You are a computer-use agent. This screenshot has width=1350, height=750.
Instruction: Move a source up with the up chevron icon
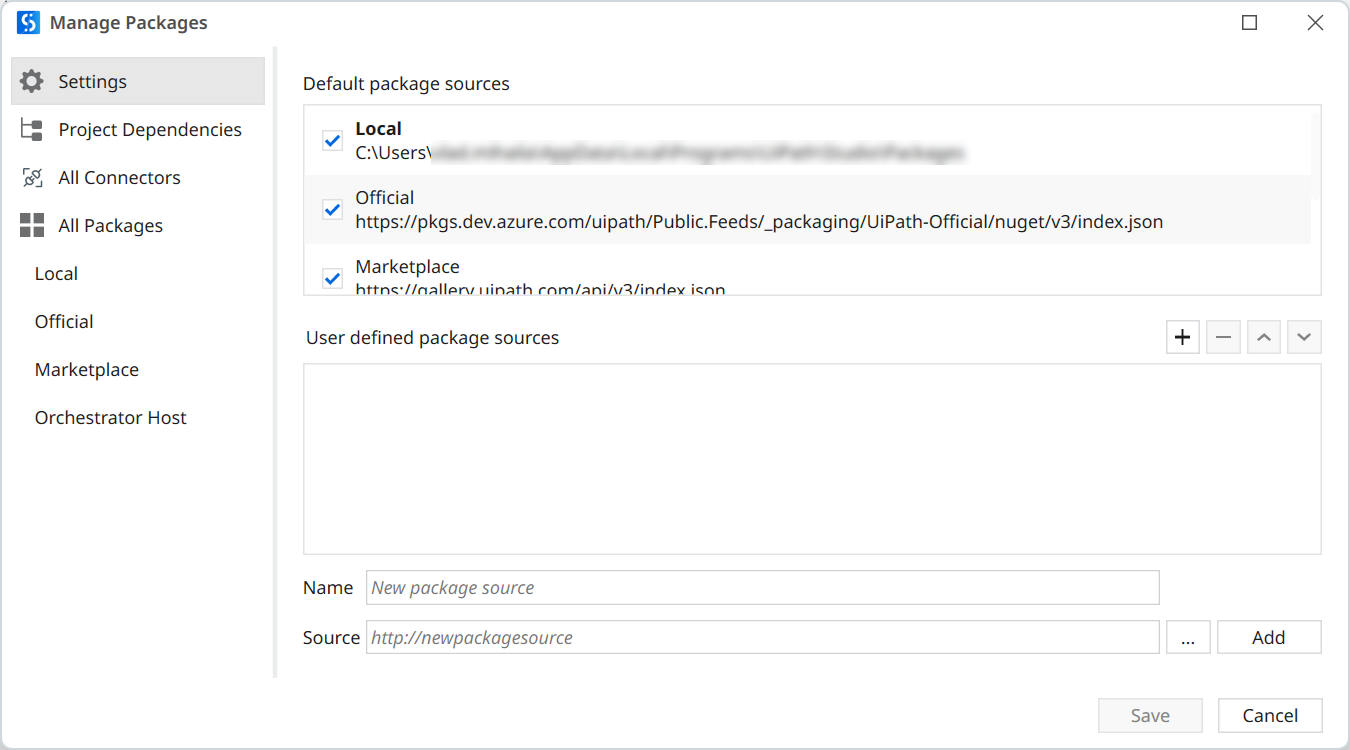[1263, 337]
